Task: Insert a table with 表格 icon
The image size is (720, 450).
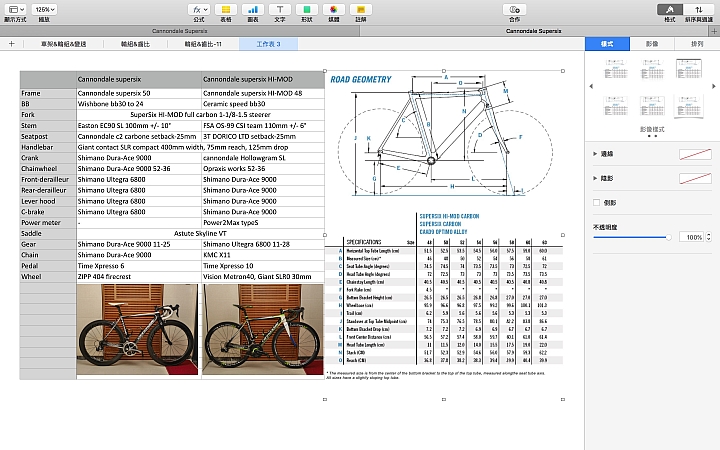Action: [x=226, y=10]
